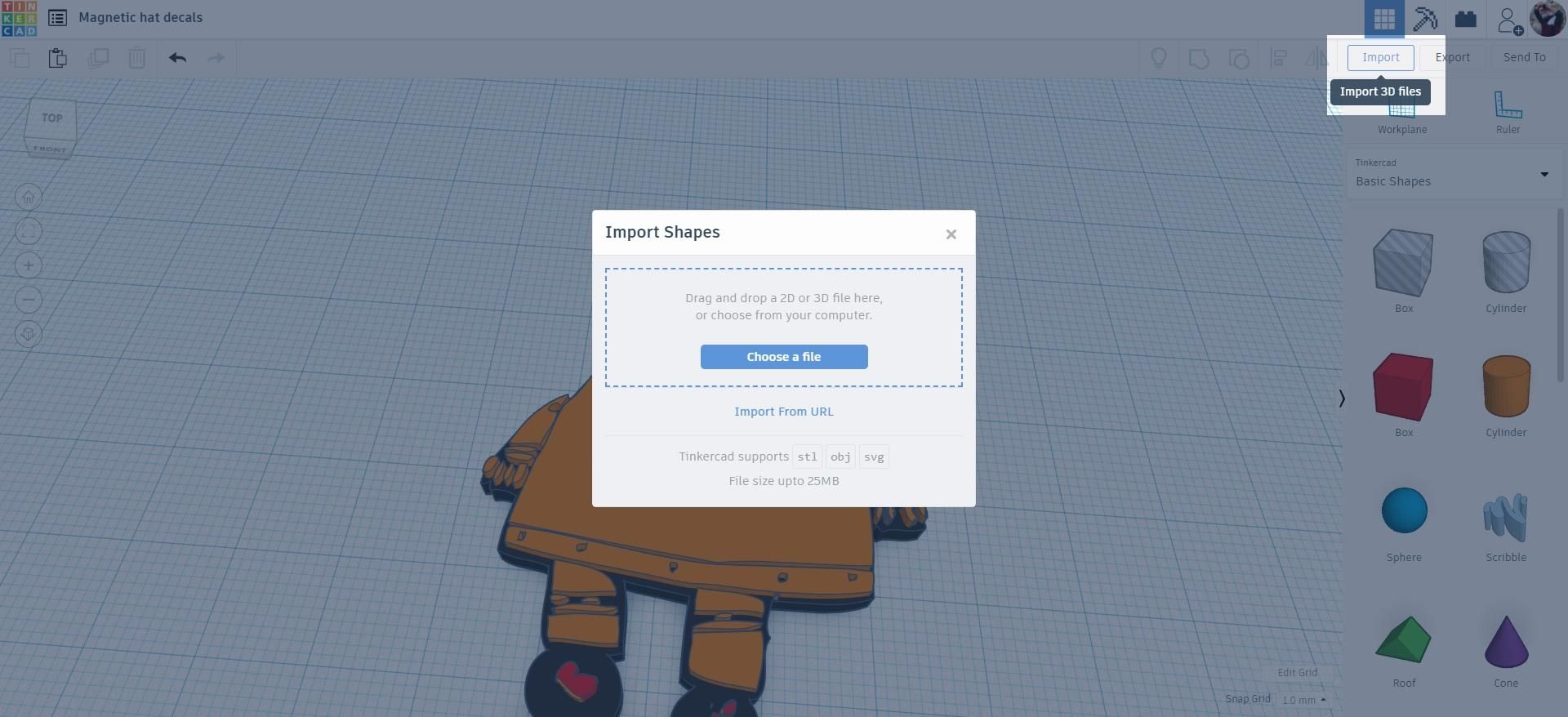
Task: Click the Import From URL link
Action: tap(784, 412)
